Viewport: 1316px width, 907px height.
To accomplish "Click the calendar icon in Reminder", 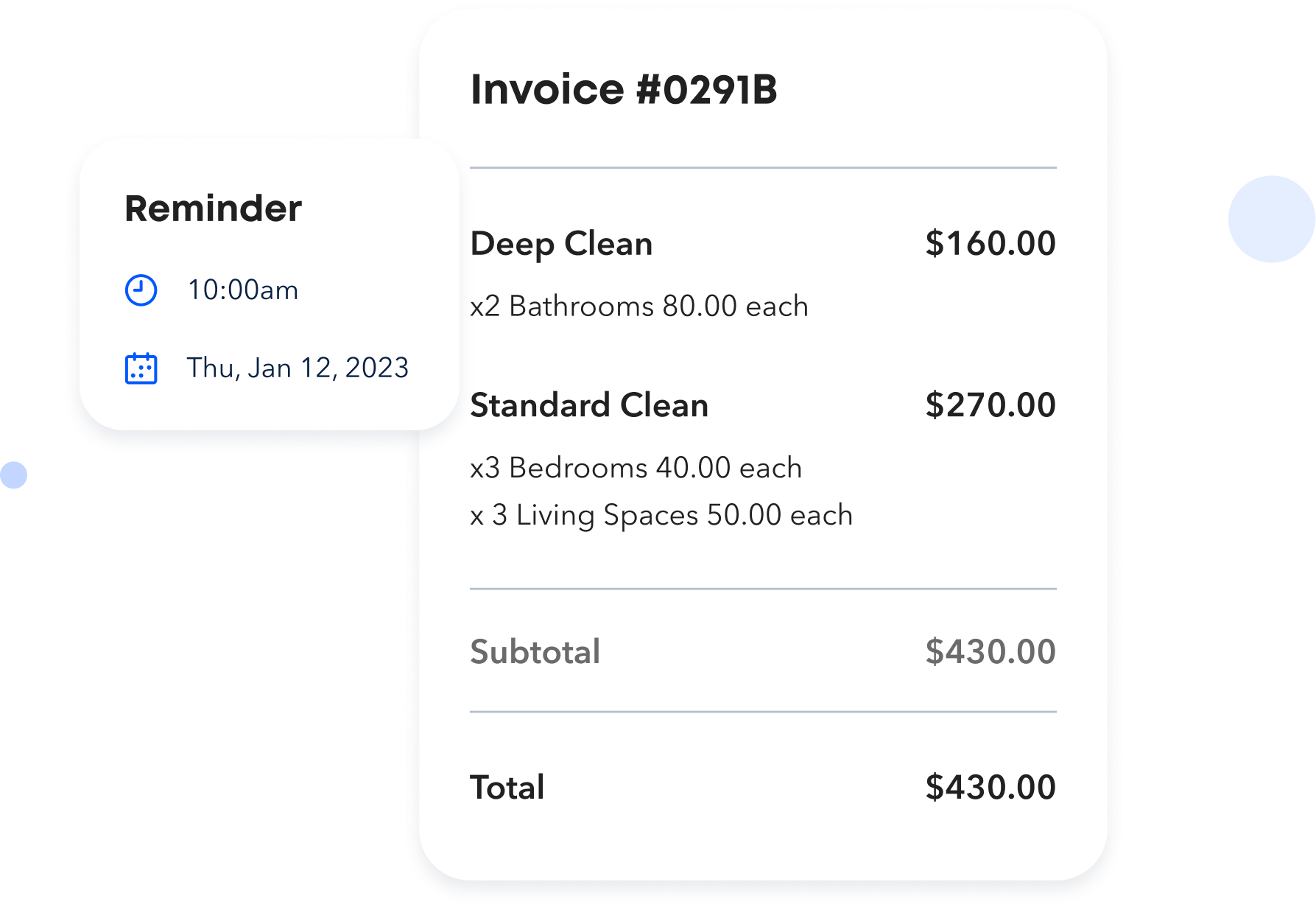I will coord(141,368).
